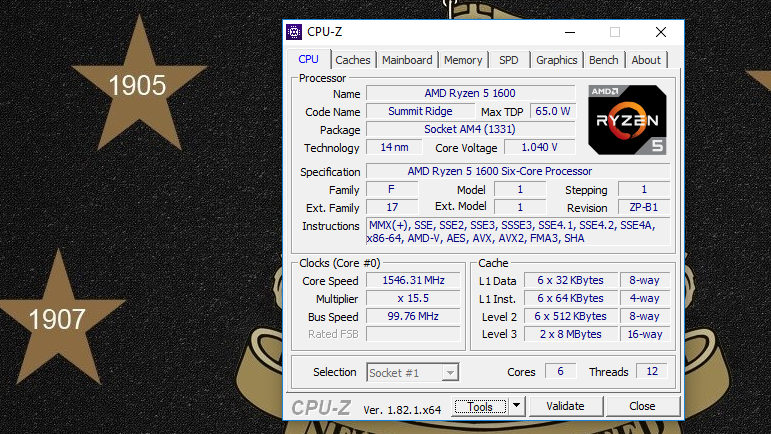771x434 pixels.
Task: Click the Name field AMD Ryzen 5 1600
Action: [x=470, y=93]
